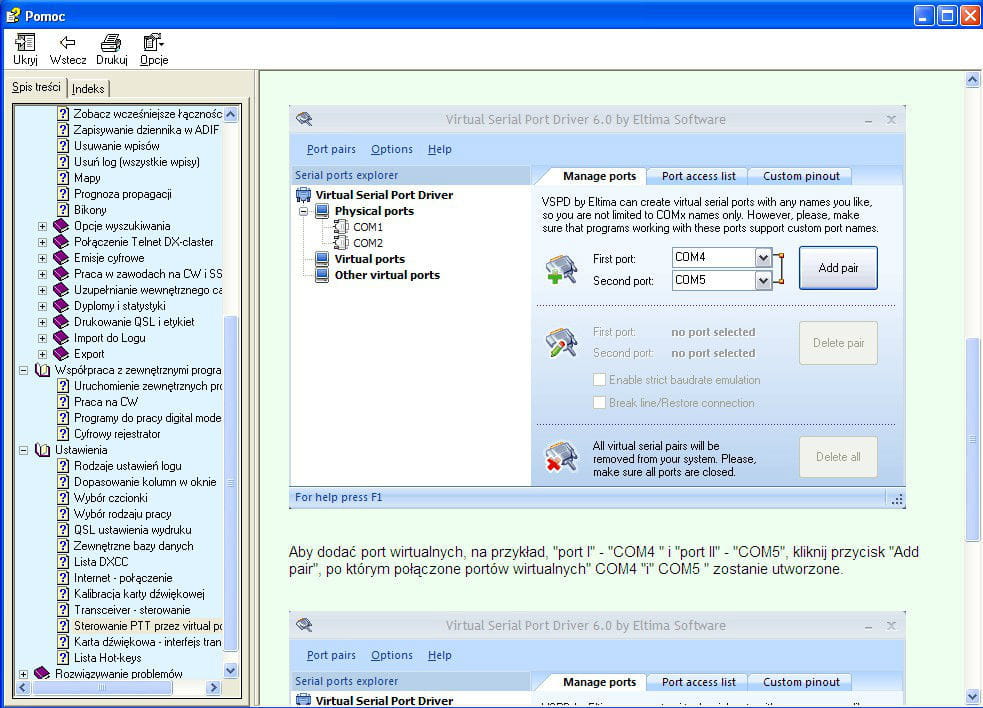Click the delete-all connector icon with red X
This screenshot has height=708, width=983.
(561, 457)
